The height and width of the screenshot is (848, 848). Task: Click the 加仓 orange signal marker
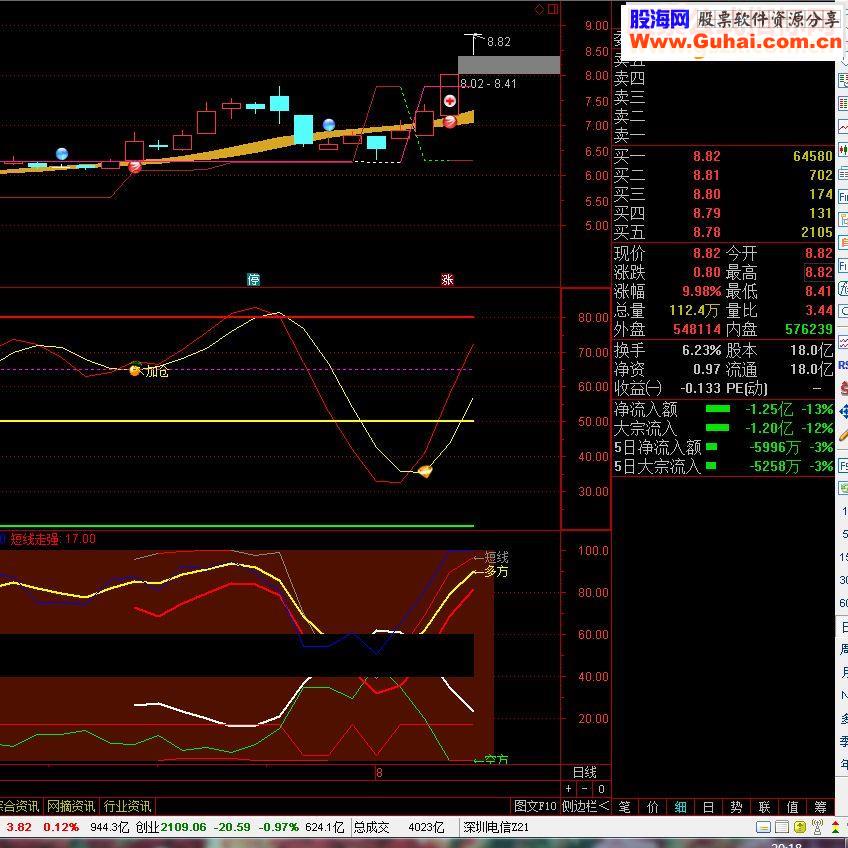point(135,370)
